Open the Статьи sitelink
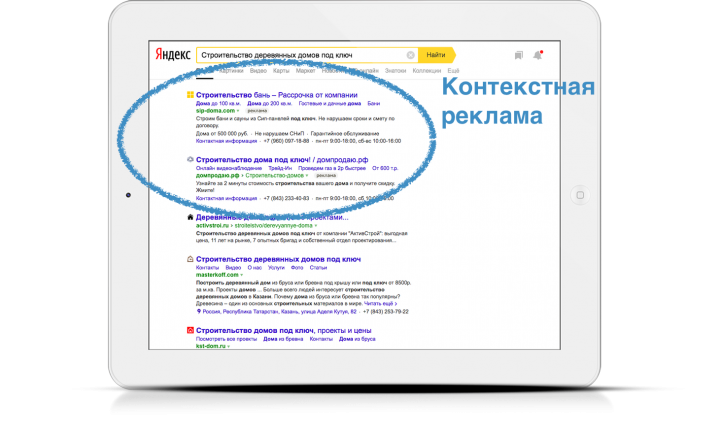The height and width of the screenshot is (428, 720). 318,267
